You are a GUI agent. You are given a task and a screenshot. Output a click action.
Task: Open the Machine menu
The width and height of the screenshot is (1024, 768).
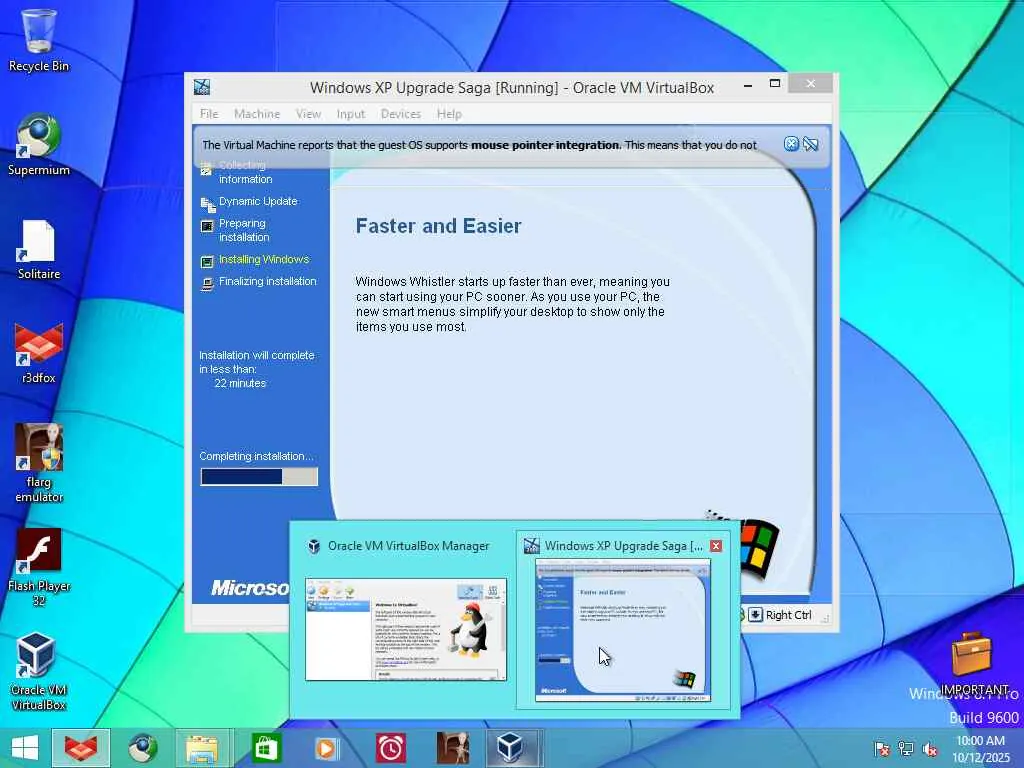click(x=257, y=114)
